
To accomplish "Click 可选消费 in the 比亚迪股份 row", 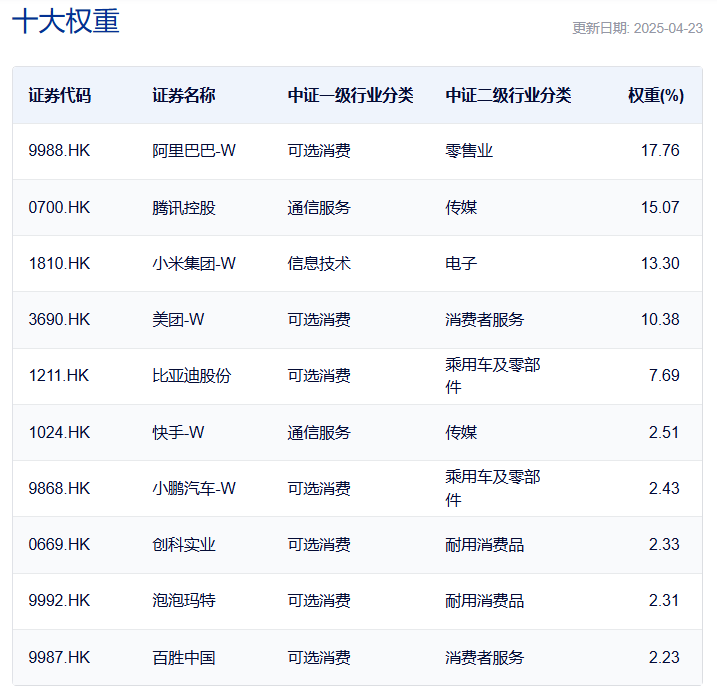I will [x=319, y=375].
